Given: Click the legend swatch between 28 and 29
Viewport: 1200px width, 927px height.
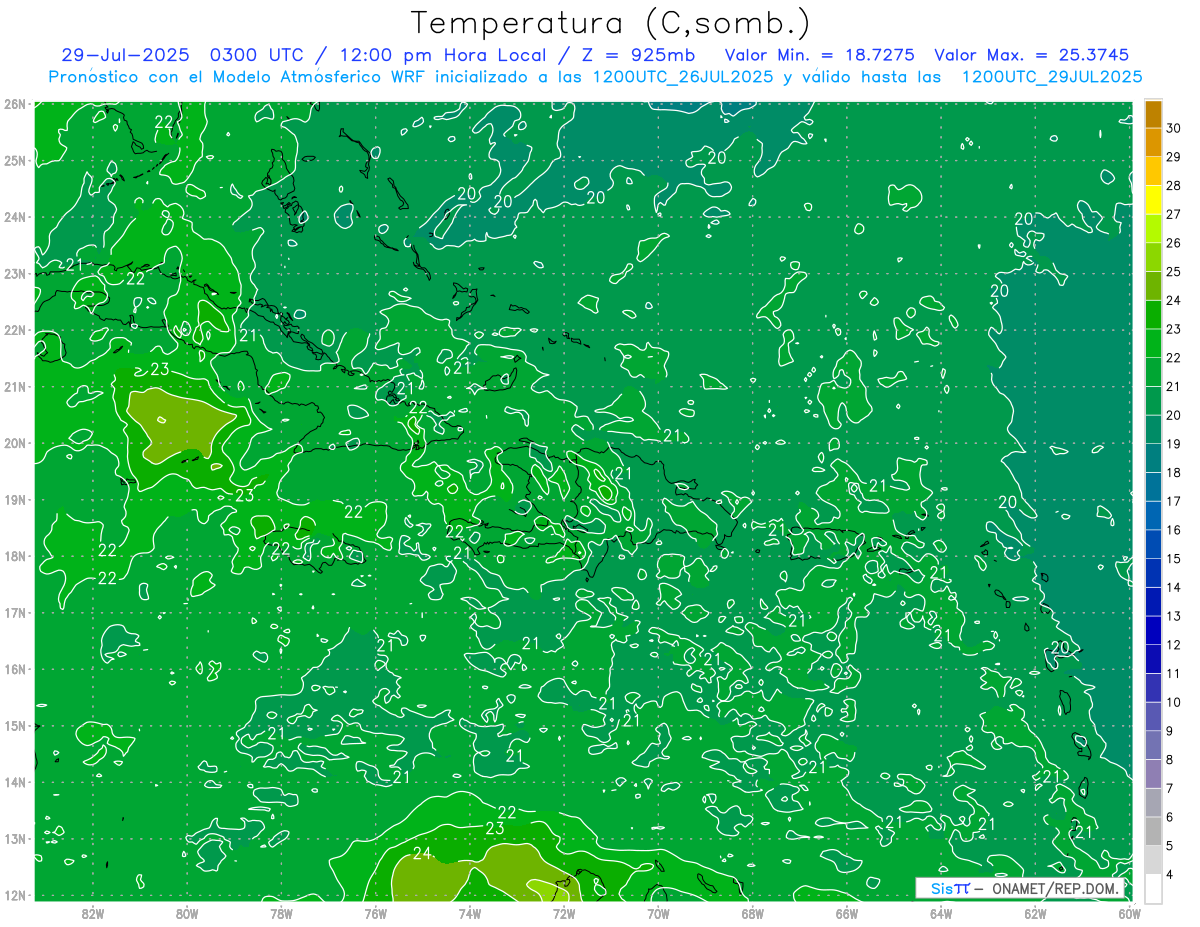Looking at the screenshot, I should pos(1153,171).
